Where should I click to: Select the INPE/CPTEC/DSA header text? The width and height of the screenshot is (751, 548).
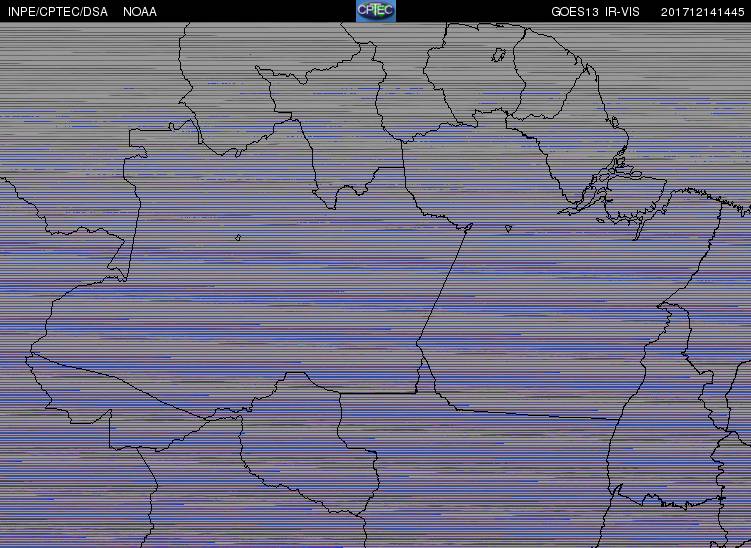[x=58, y=12]
